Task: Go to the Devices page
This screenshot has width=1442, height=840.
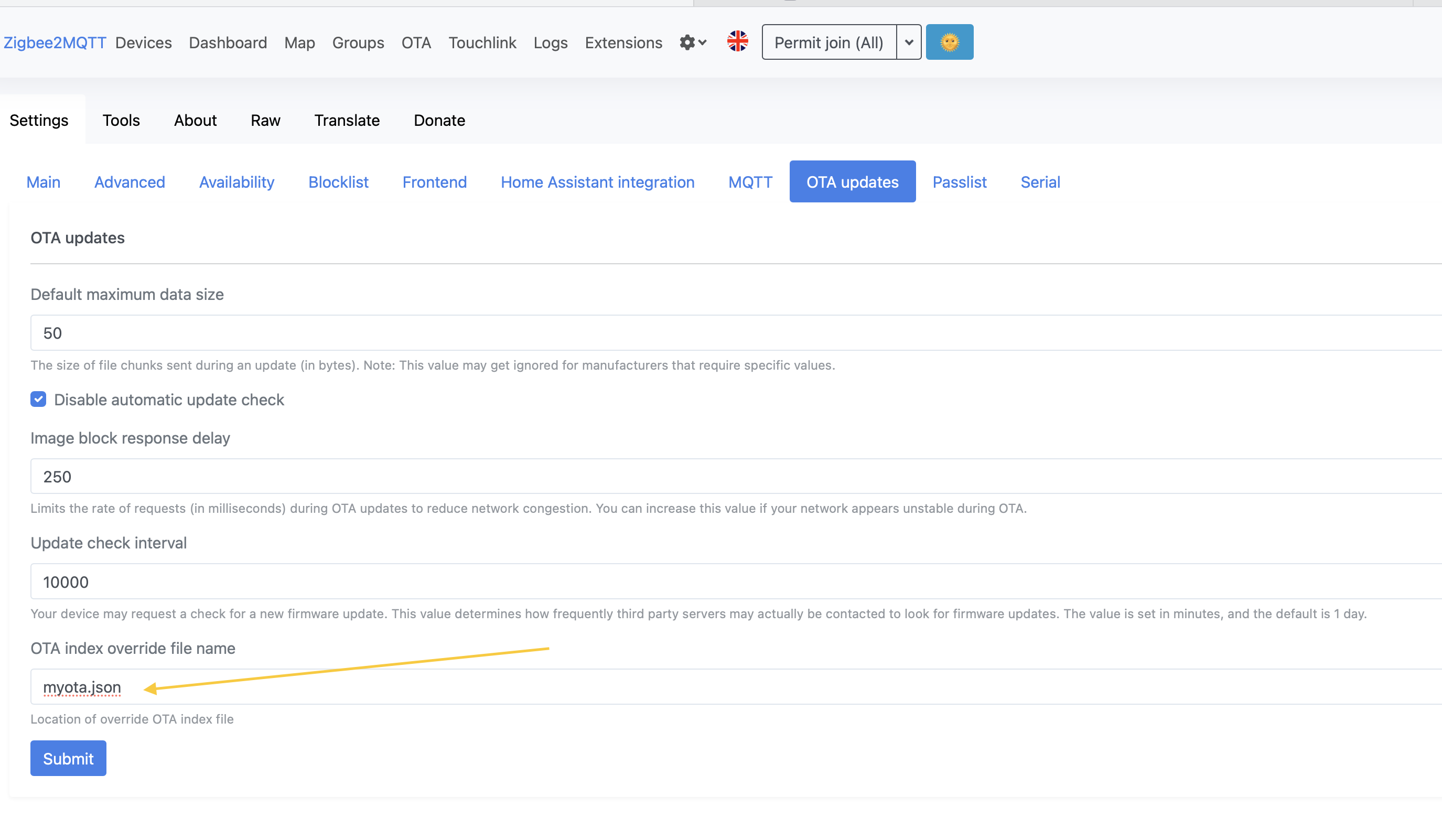Action: tap(144, 42)
